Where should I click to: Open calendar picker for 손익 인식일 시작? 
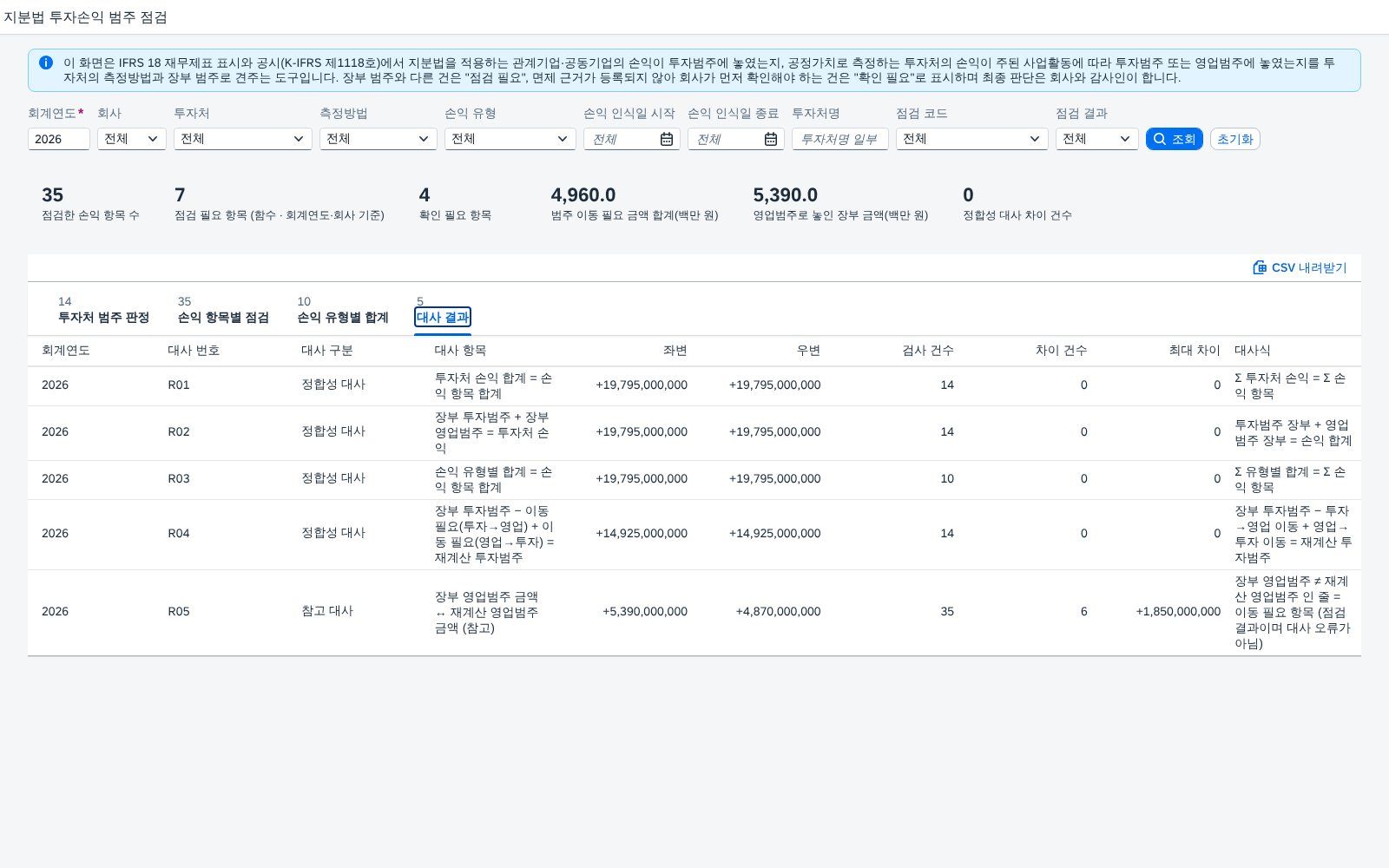click(667, 139)
